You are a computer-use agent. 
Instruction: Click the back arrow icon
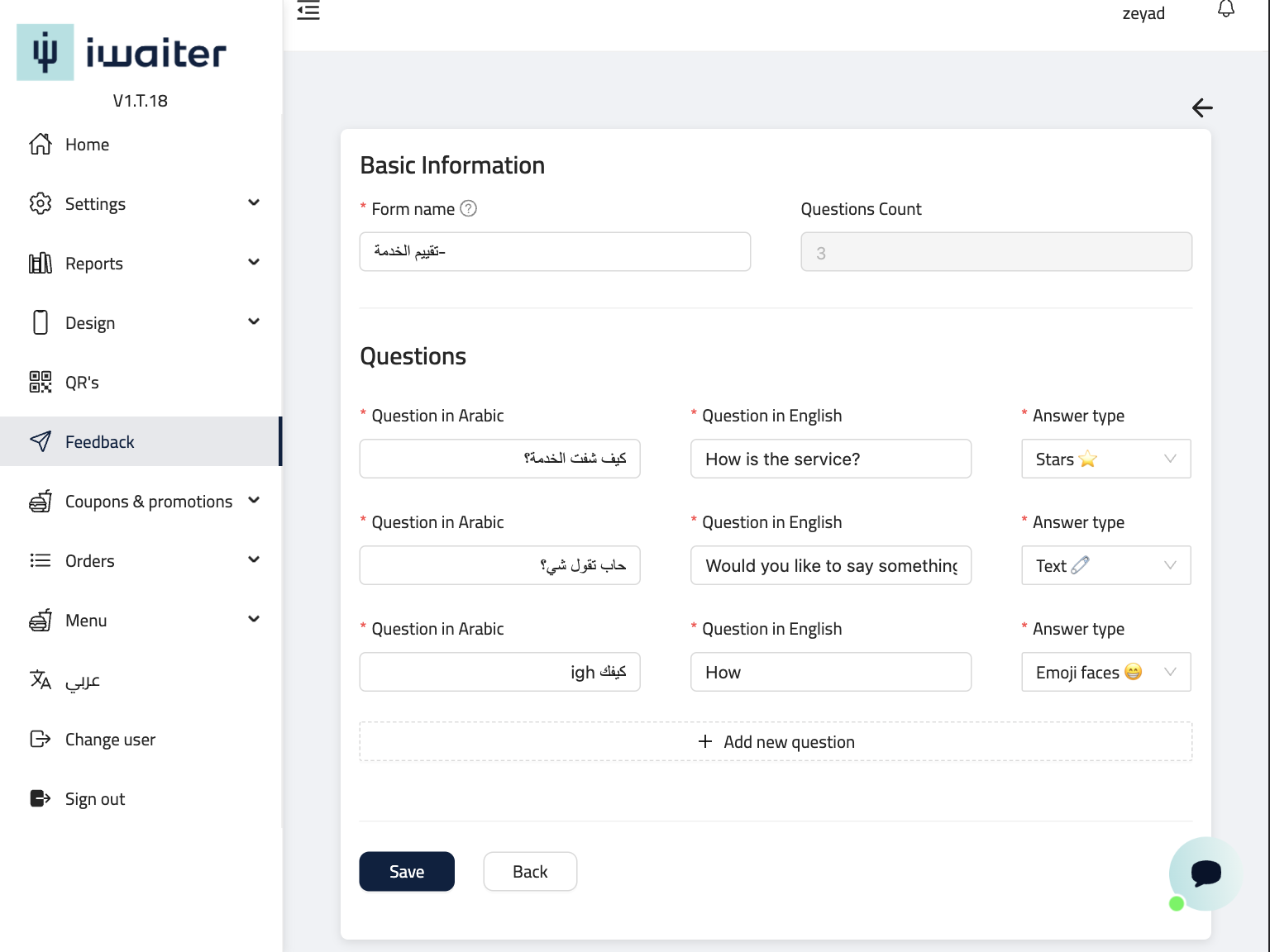1202,107
